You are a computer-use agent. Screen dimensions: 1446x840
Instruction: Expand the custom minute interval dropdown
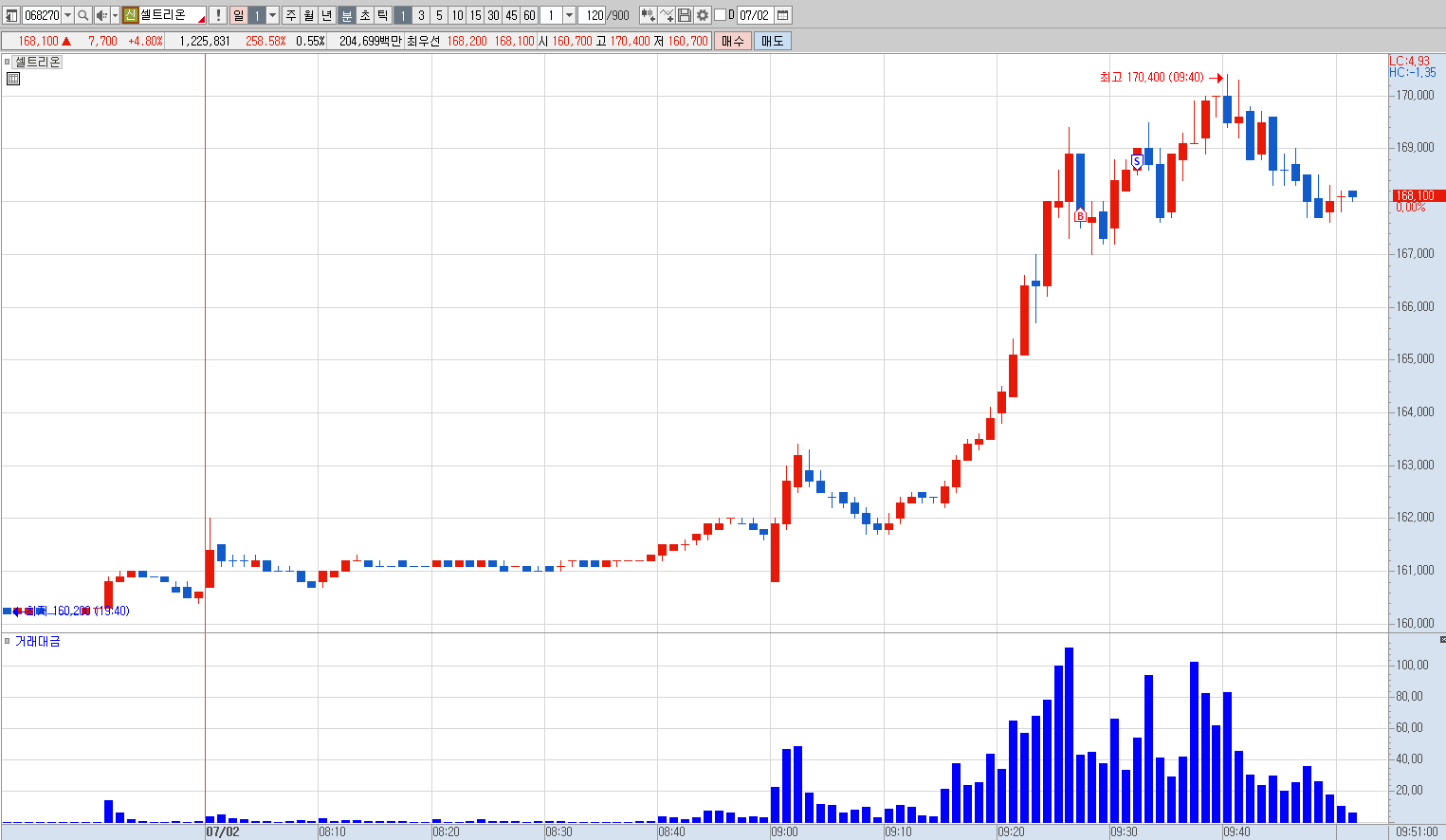pyautogui.click(x=569, y=15)
